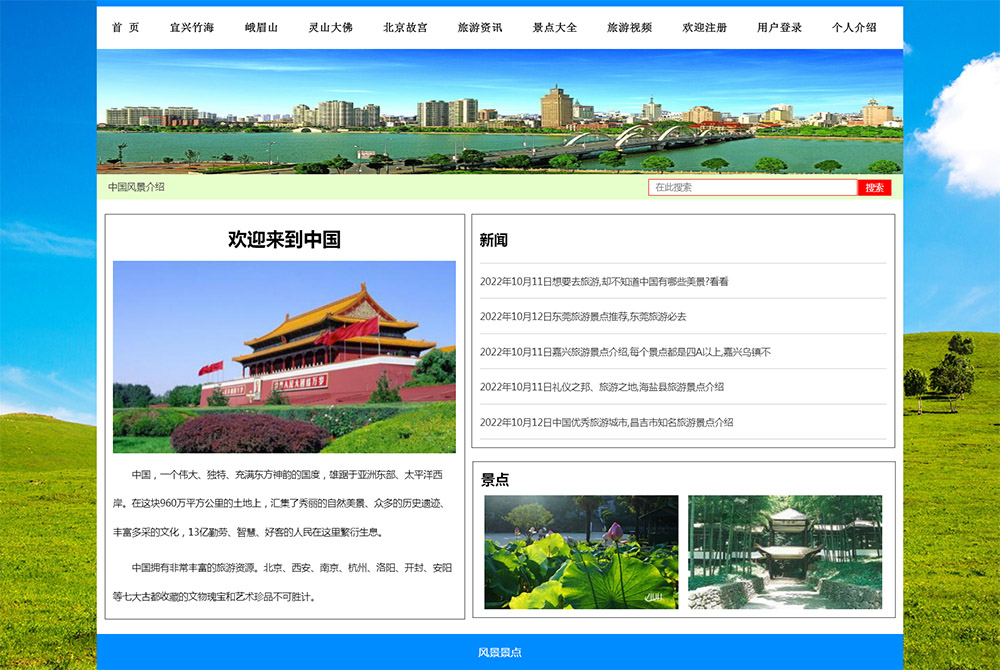Image resolution: width=1000 pixels, height=670 pixels.
Task: Open the 礼仪之邦 海盐县 news link
Action: (x=601, y=387)
